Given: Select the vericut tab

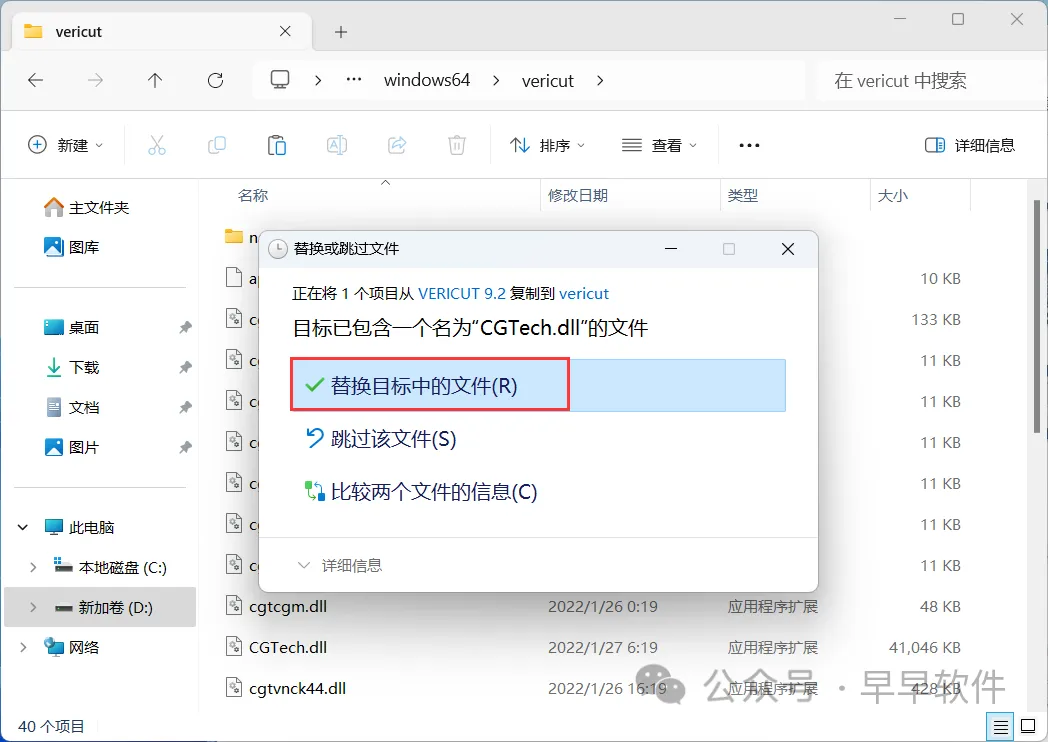Looking at the screenshot, I should click(x=162, y=31).
